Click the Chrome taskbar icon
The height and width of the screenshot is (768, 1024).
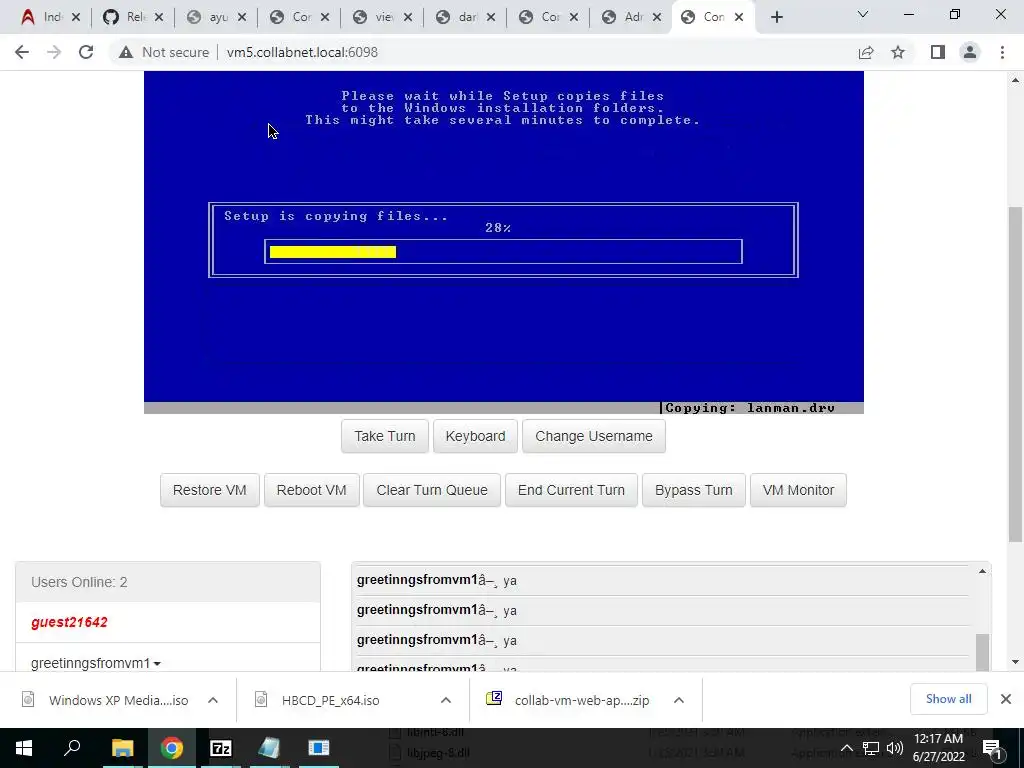(x=172, y=748)
